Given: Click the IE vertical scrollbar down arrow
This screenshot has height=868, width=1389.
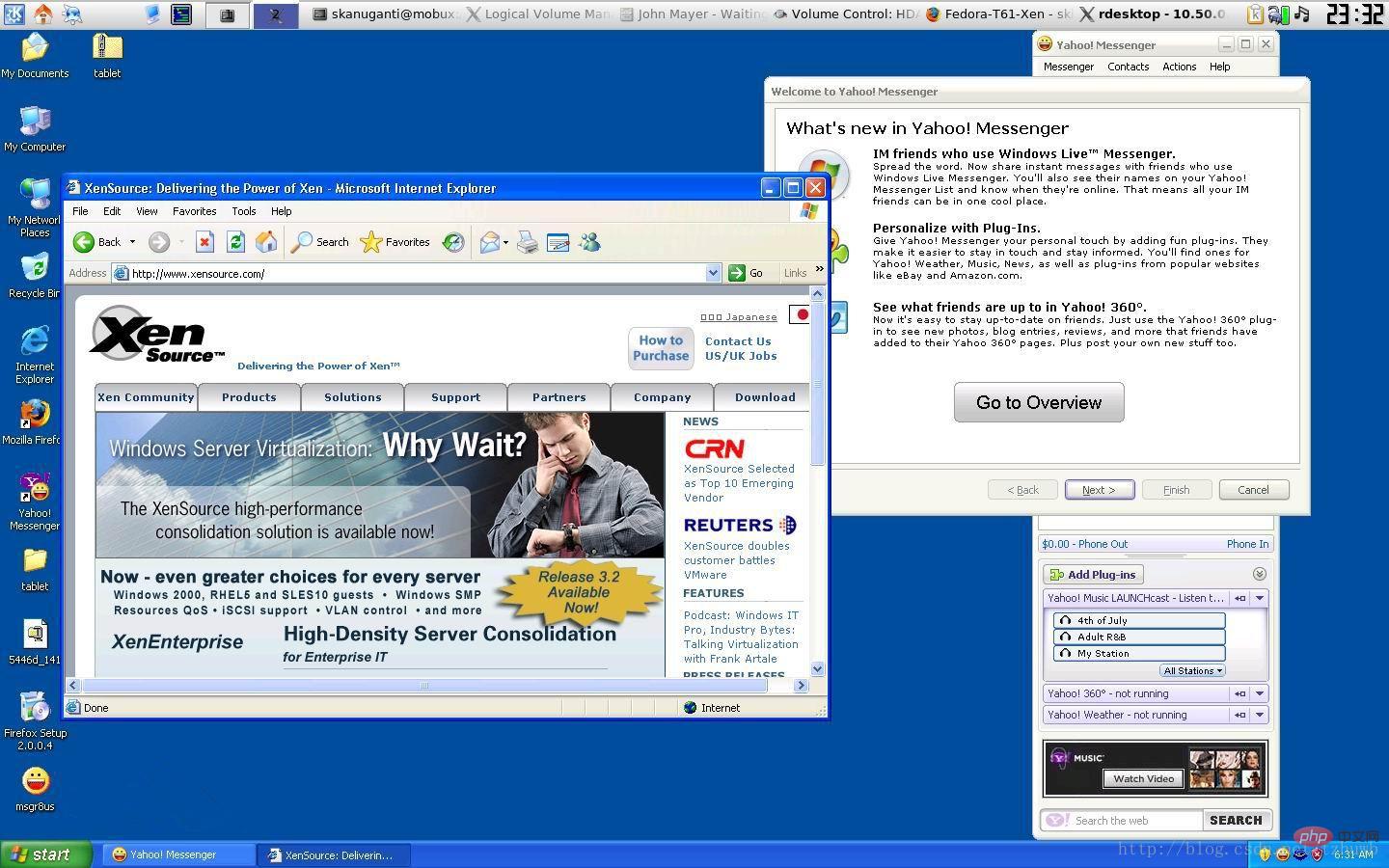Looking at the screenshot, I should [x=818, y=668].
